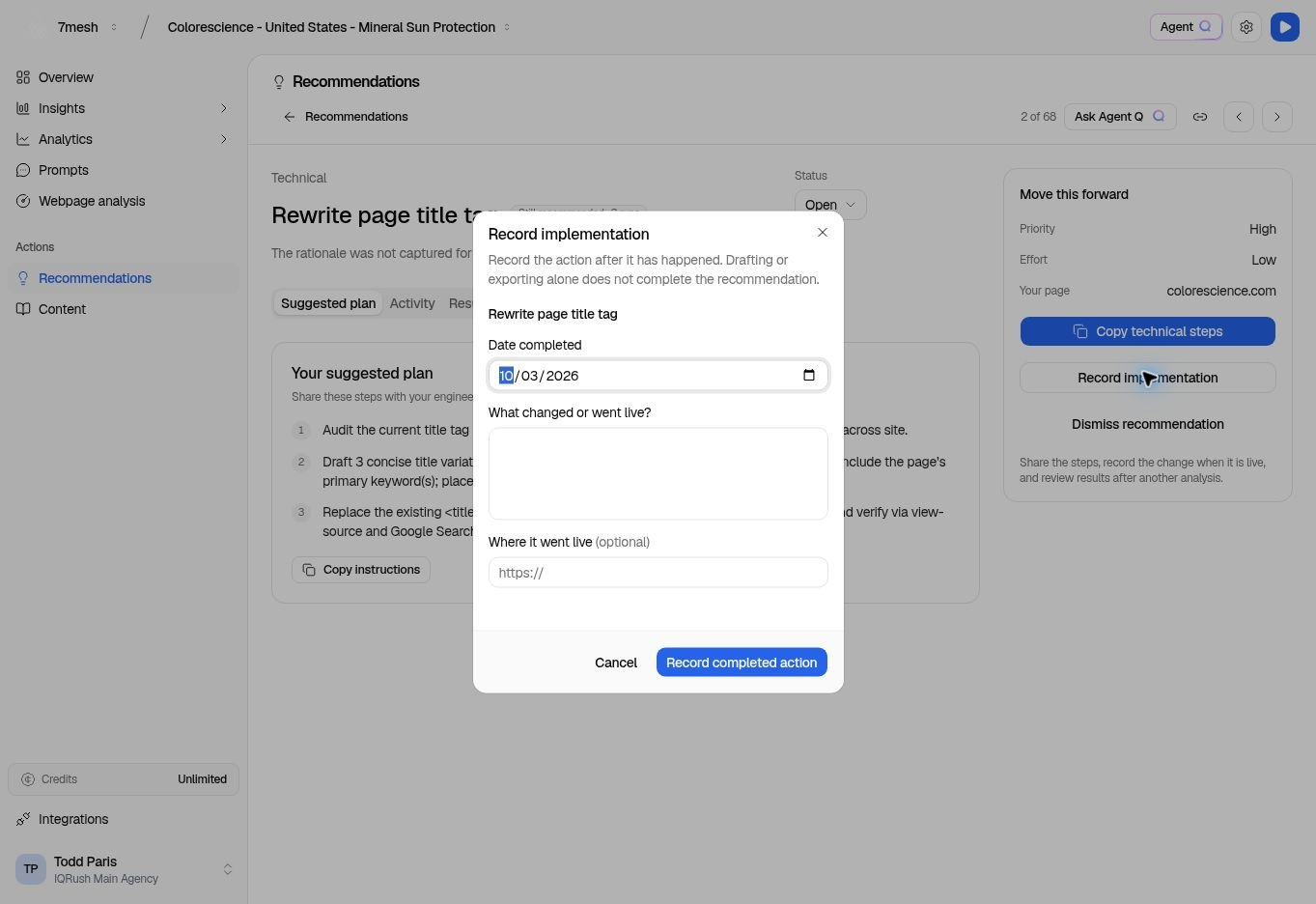Click Dismiss recommendation
Image resolution: width=1316 pixels, height=904 pixels.
[x=1148, y=424]
